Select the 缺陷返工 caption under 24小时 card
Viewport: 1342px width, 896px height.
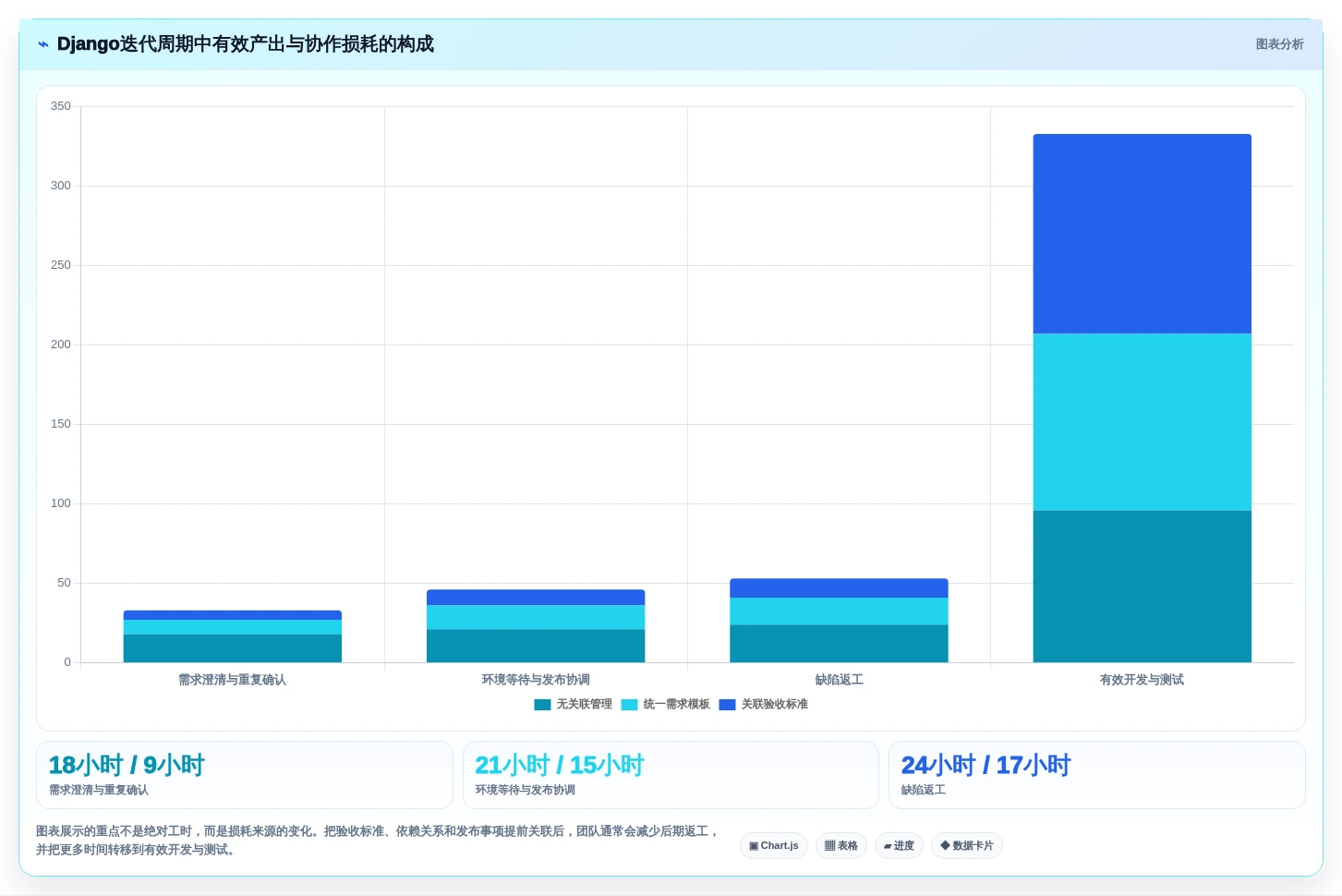pyautogui.click(x=924, y=791)
